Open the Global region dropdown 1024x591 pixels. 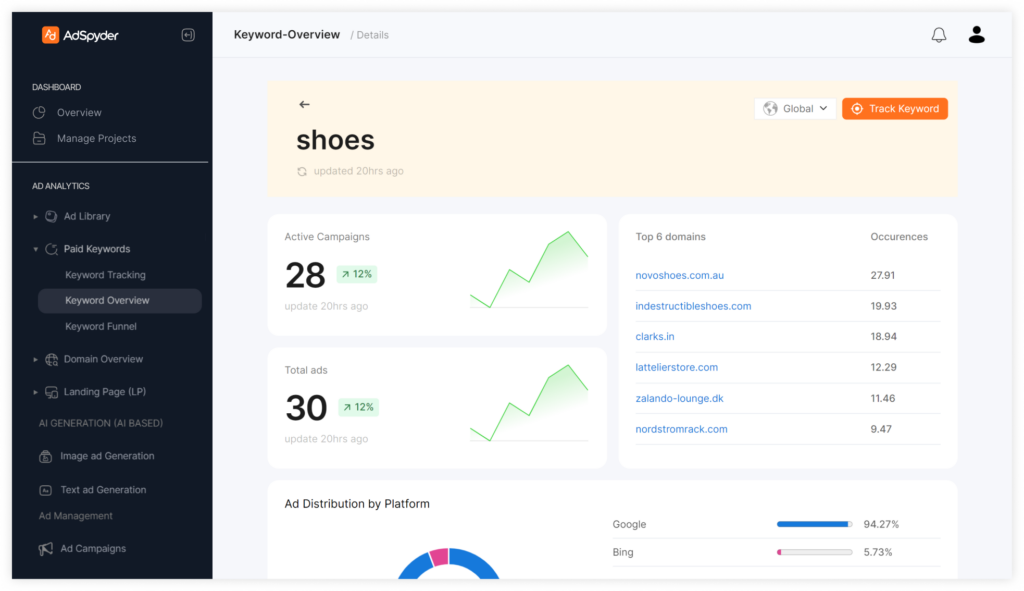pyautogui.click(x=795, y=108)
